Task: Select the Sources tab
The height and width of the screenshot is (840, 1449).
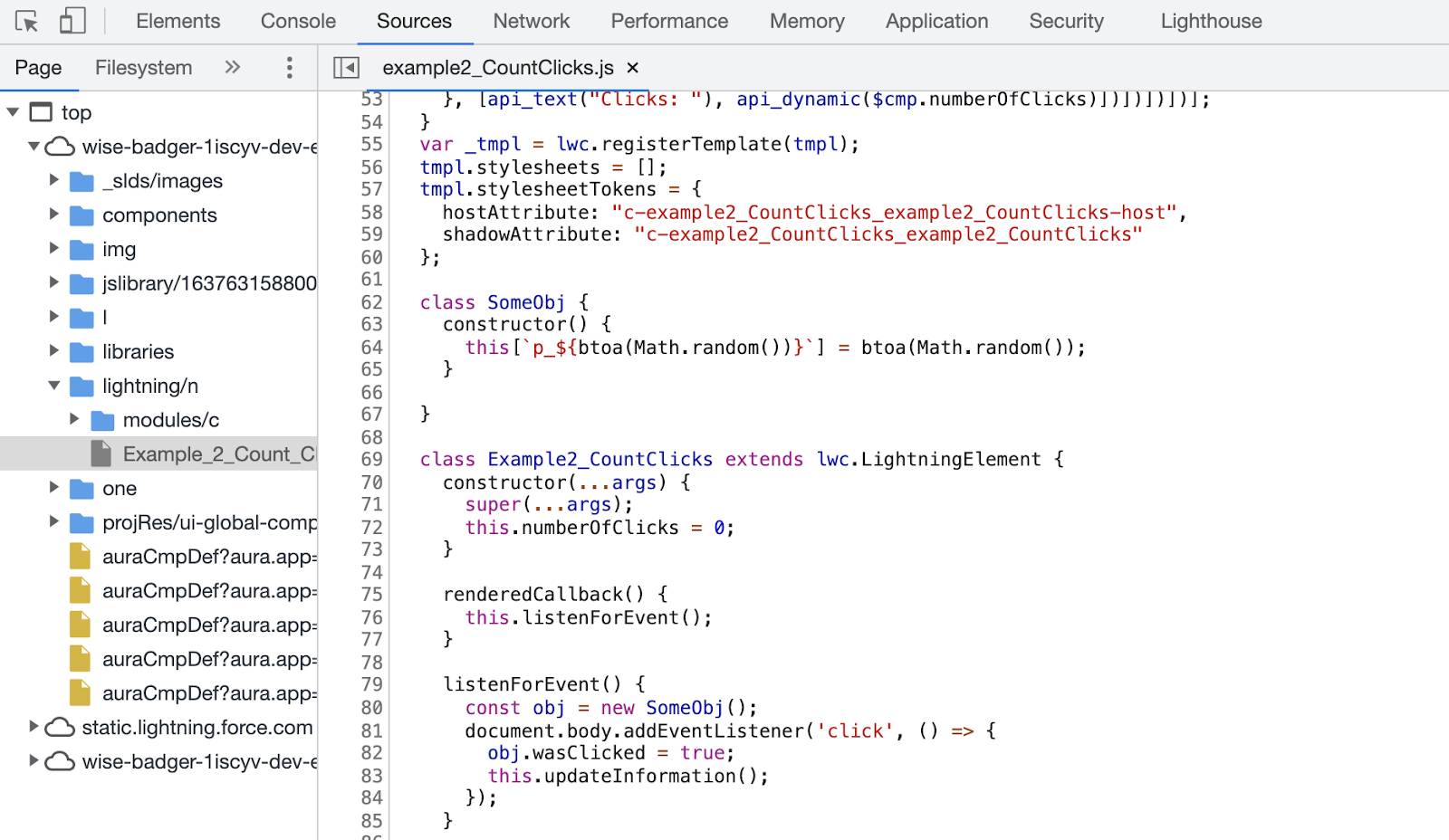Action: click(414, 21)
